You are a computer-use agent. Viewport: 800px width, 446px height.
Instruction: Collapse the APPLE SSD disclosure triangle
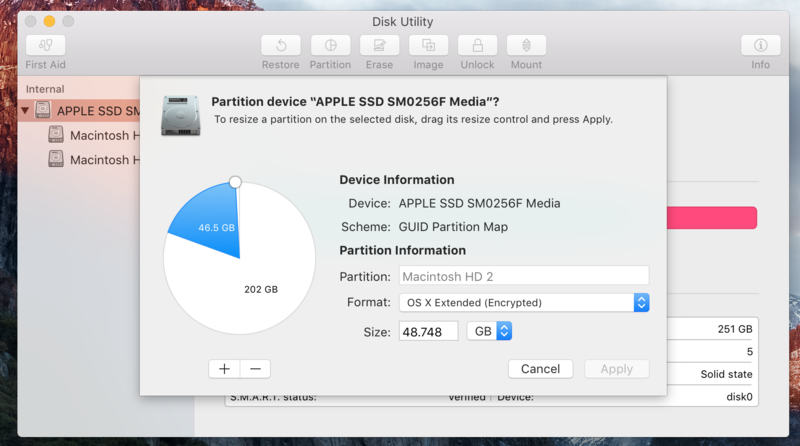pos(25,110)
